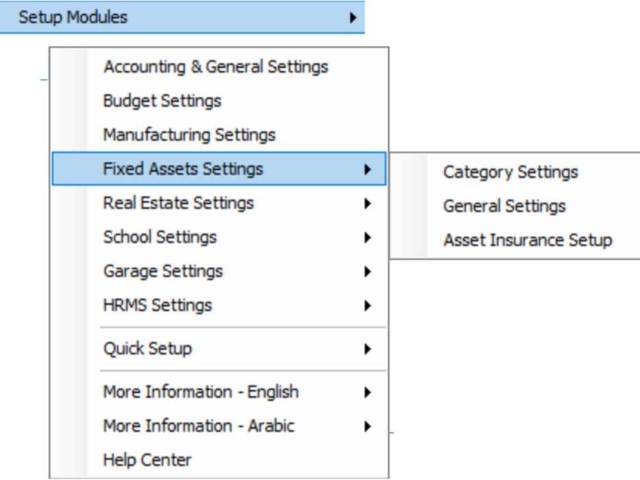This screenshot has height=480, width=640.
Task: Expand School Settings submenu arrow
Action: point(367,237)
